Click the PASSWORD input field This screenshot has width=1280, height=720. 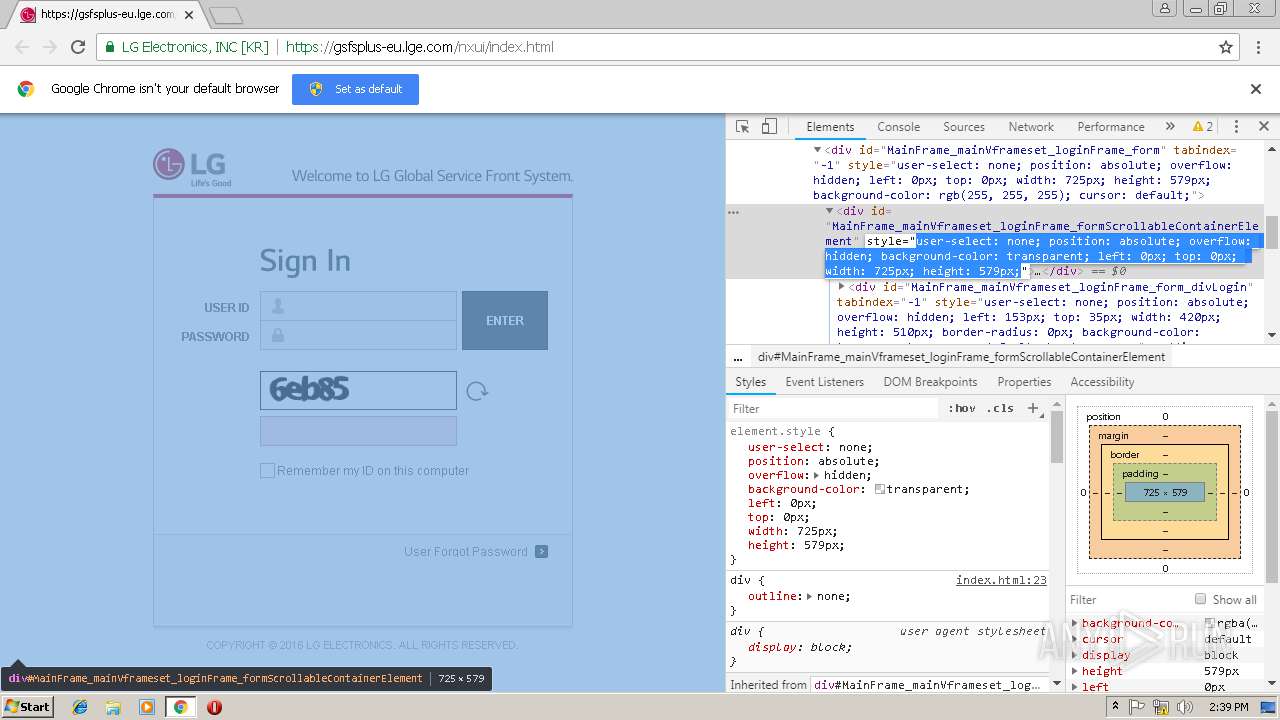pyautogui.click(x=358, y=335)
